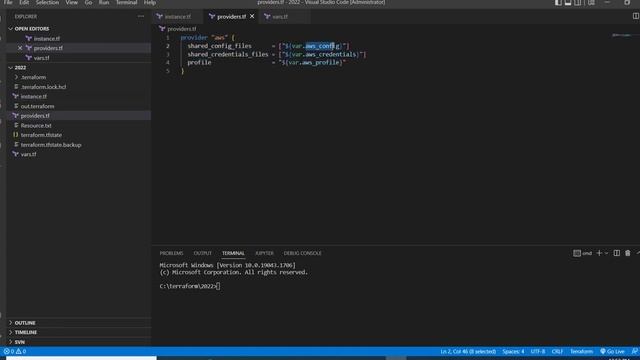Open terraform.tfstate.backup in explorer
This screenshot has width=640, height=360.
51,145
